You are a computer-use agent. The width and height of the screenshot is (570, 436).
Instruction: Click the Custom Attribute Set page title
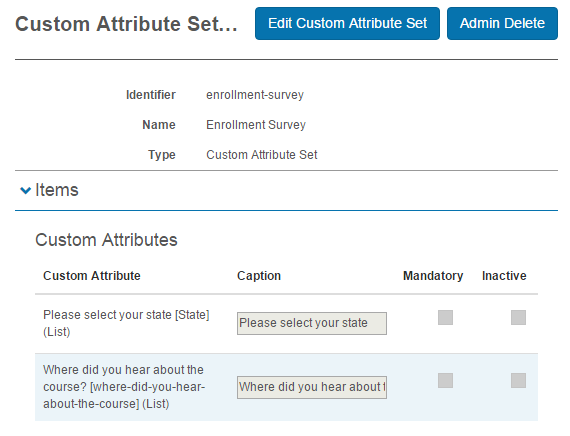[126, 24]
